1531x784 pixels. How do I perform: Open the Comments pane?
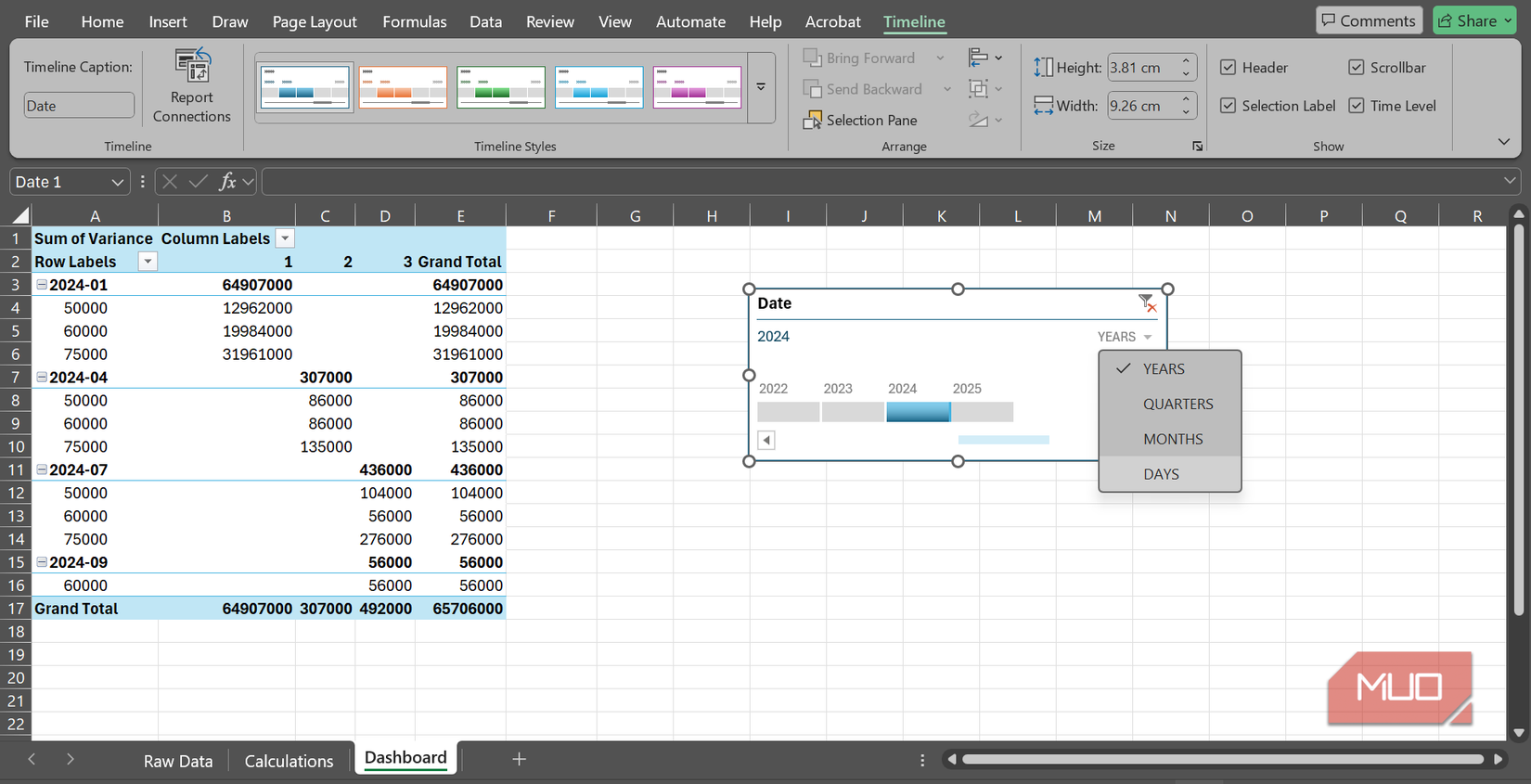click(1369, 20)
